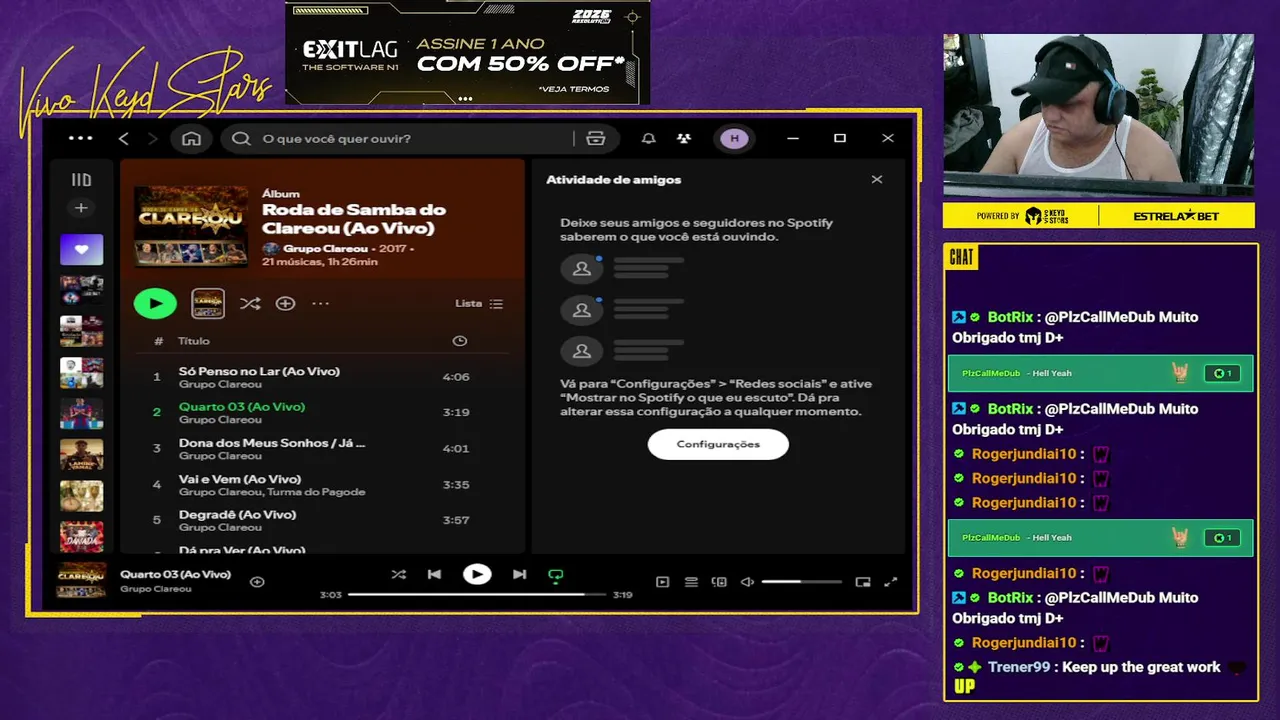Image resolution: width=1280 pixels, height=720 pixels.
Task: Seek on the song progress bar
Action: coord(477,594)
